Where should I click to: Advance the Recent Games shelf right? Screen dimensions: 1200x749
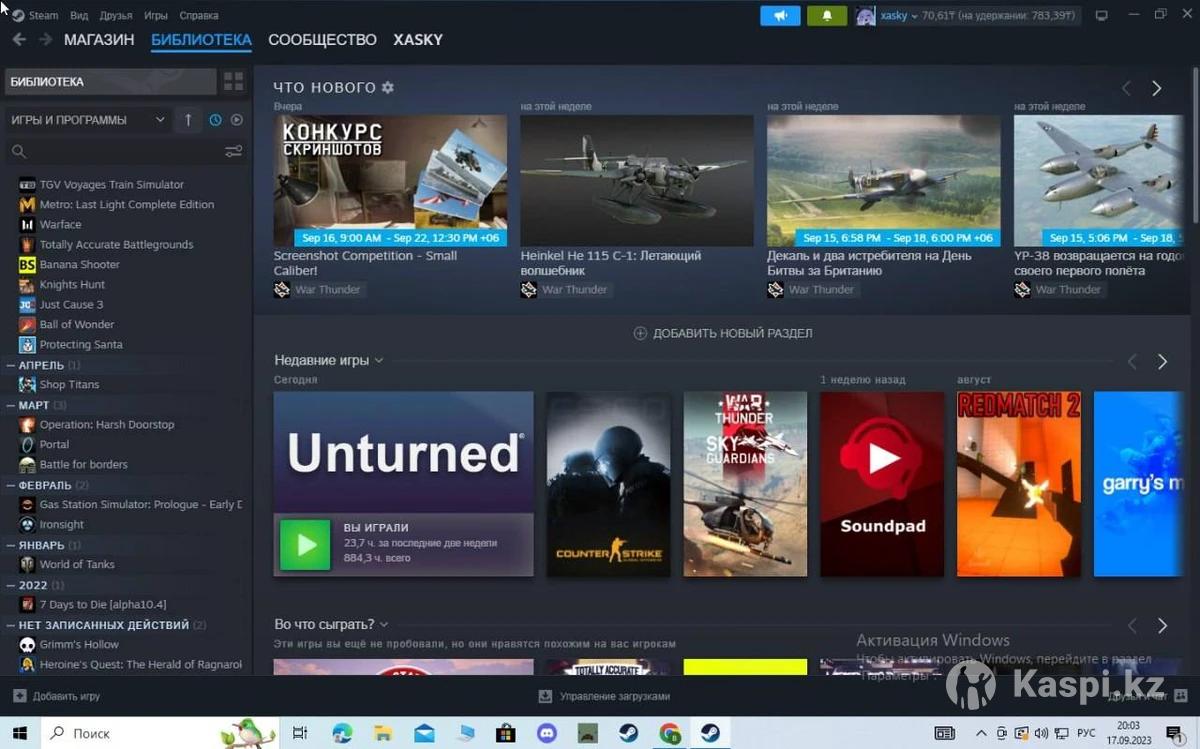[1162, 361]
